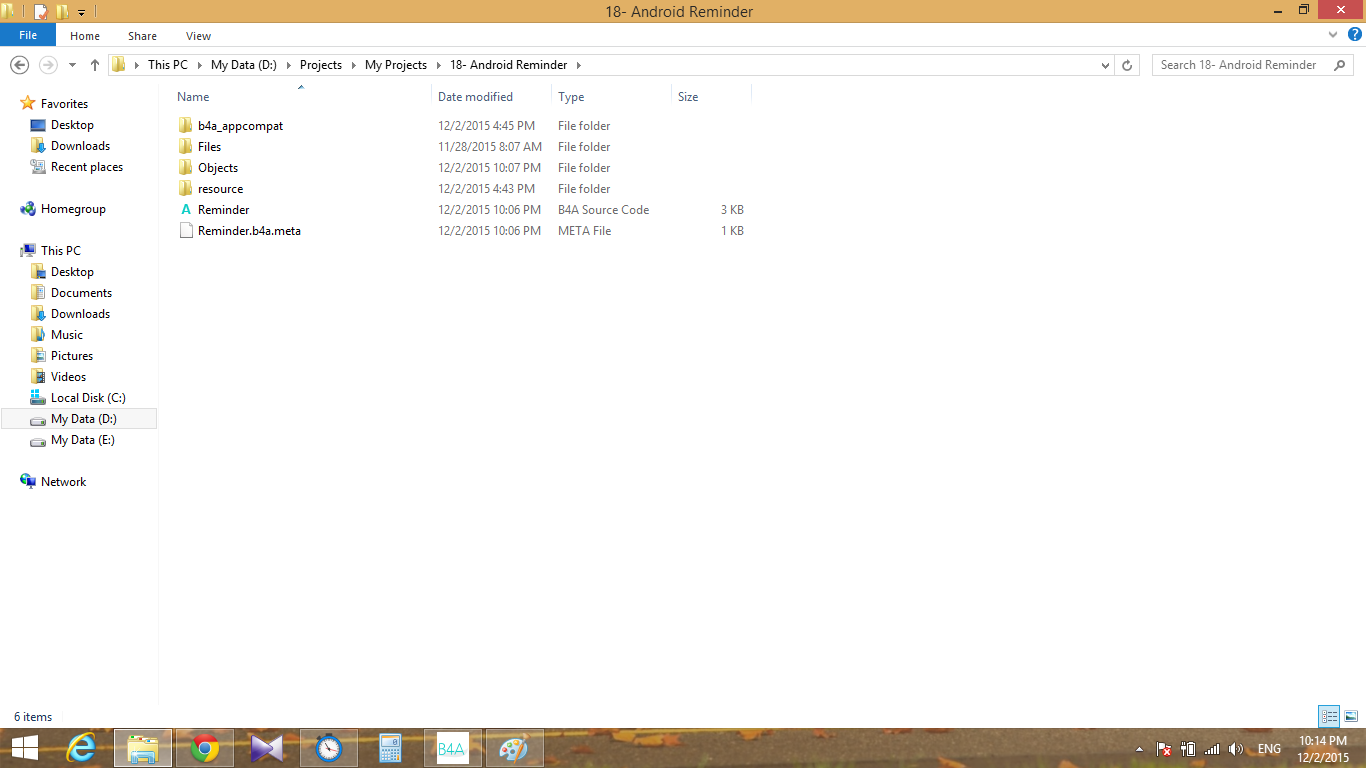The height and width of the screenshot is (768, 1366).
Task: Click the Up one level arrow
Action: (x=95, y=65)
